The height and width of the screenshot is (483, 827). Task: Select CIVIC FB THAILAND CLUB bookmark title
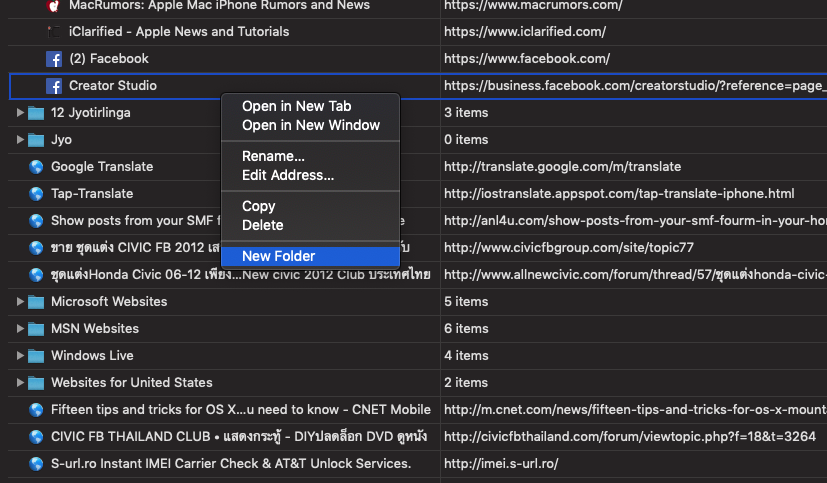click(x=239, y=436)
